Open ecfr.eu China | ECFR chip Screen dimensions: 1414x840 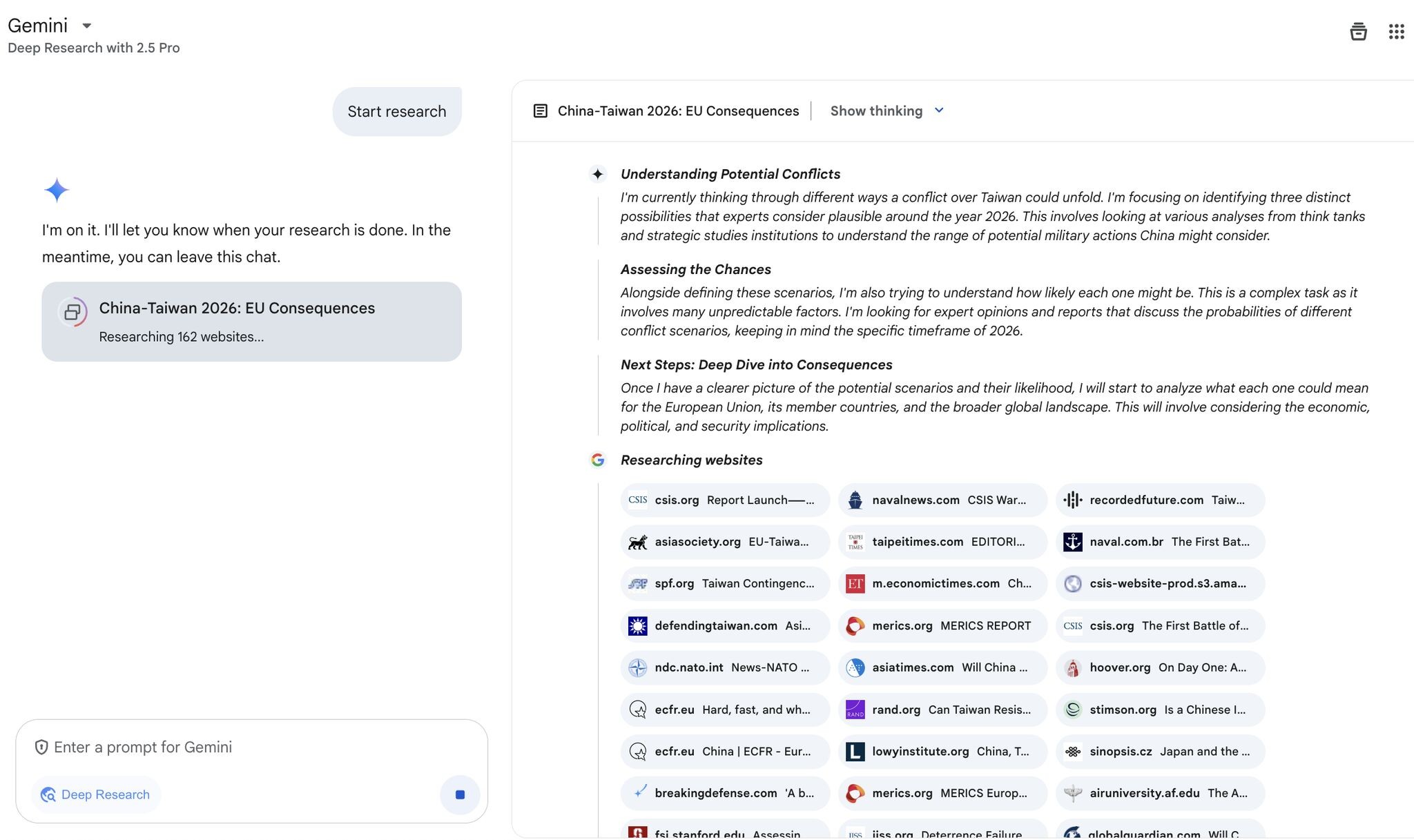tap(725, 752)
